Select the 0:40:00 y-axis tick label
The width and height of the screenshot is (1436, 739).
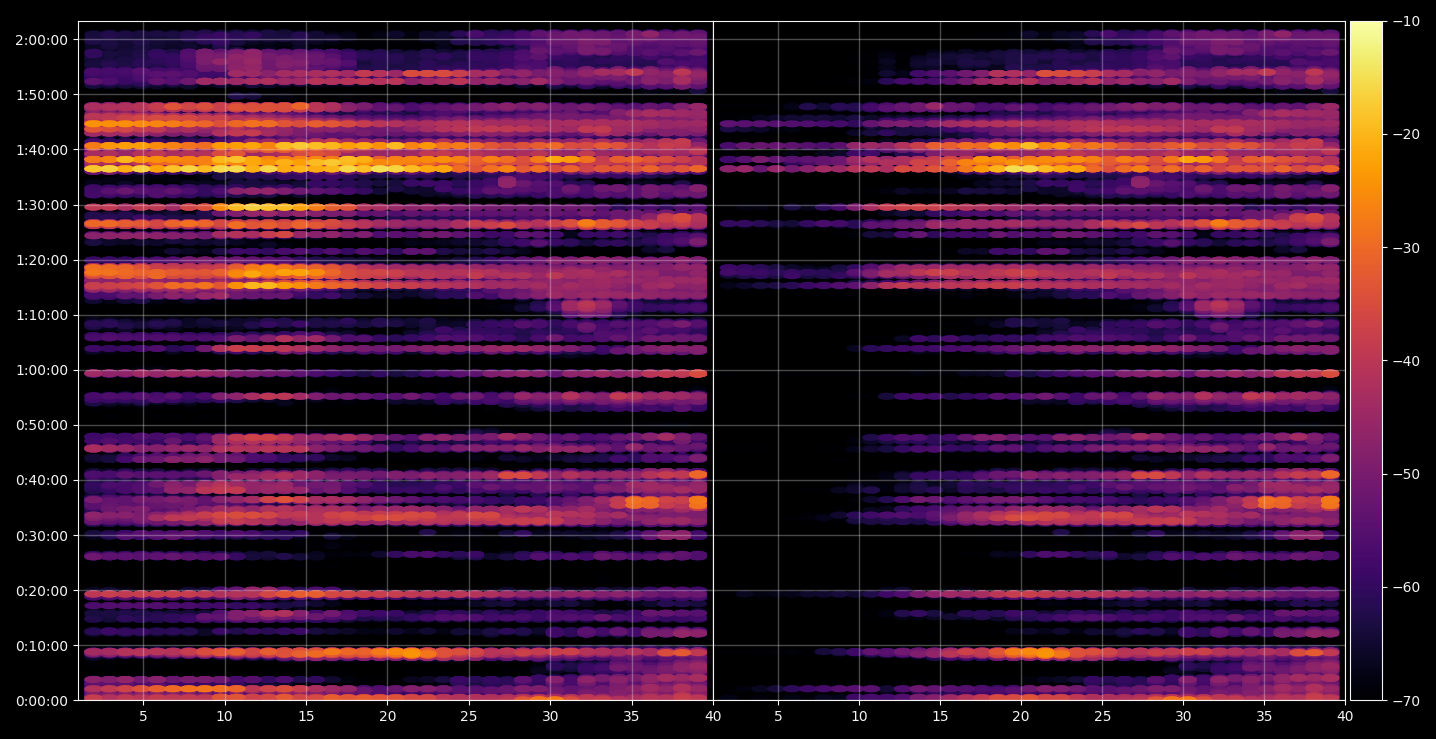pos(41,480)
